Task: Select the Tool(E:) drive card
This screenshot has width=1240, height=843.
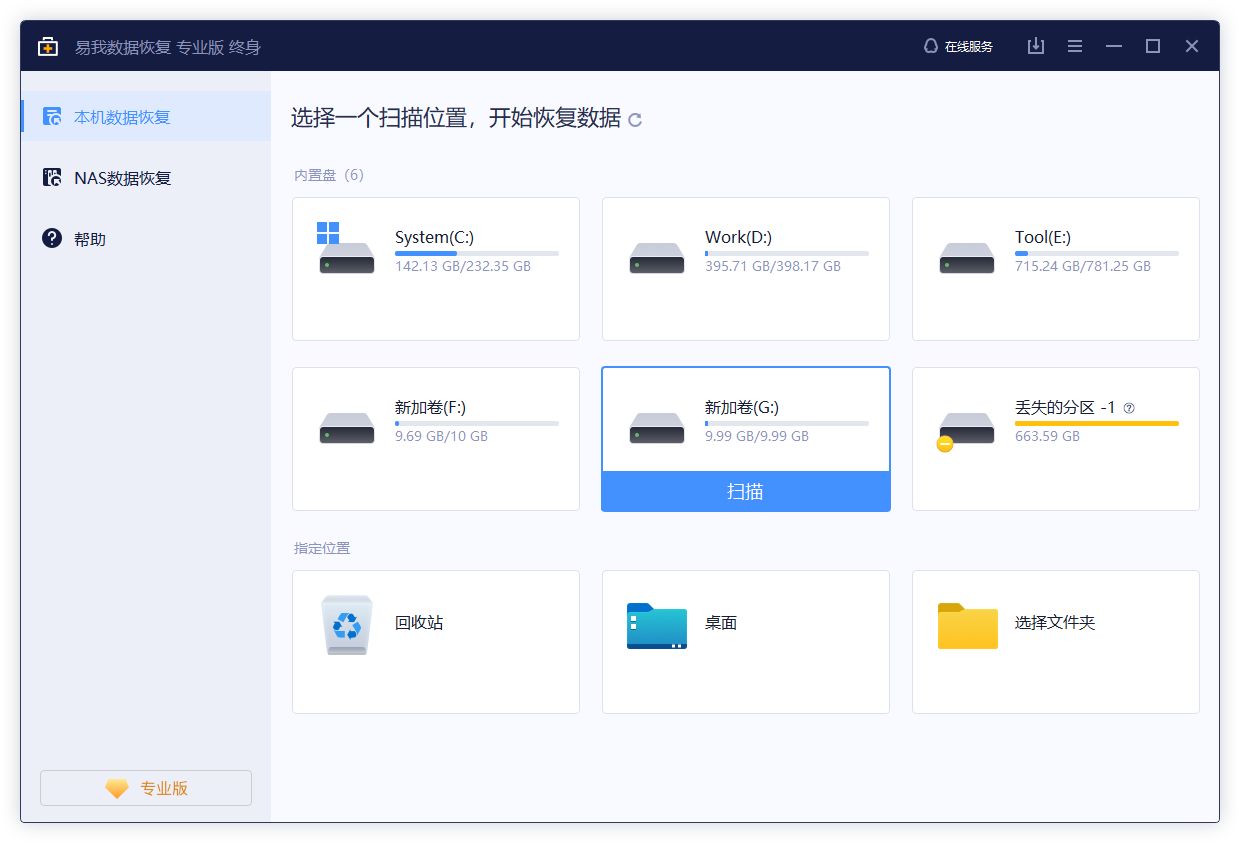Action: point(1055,268)
